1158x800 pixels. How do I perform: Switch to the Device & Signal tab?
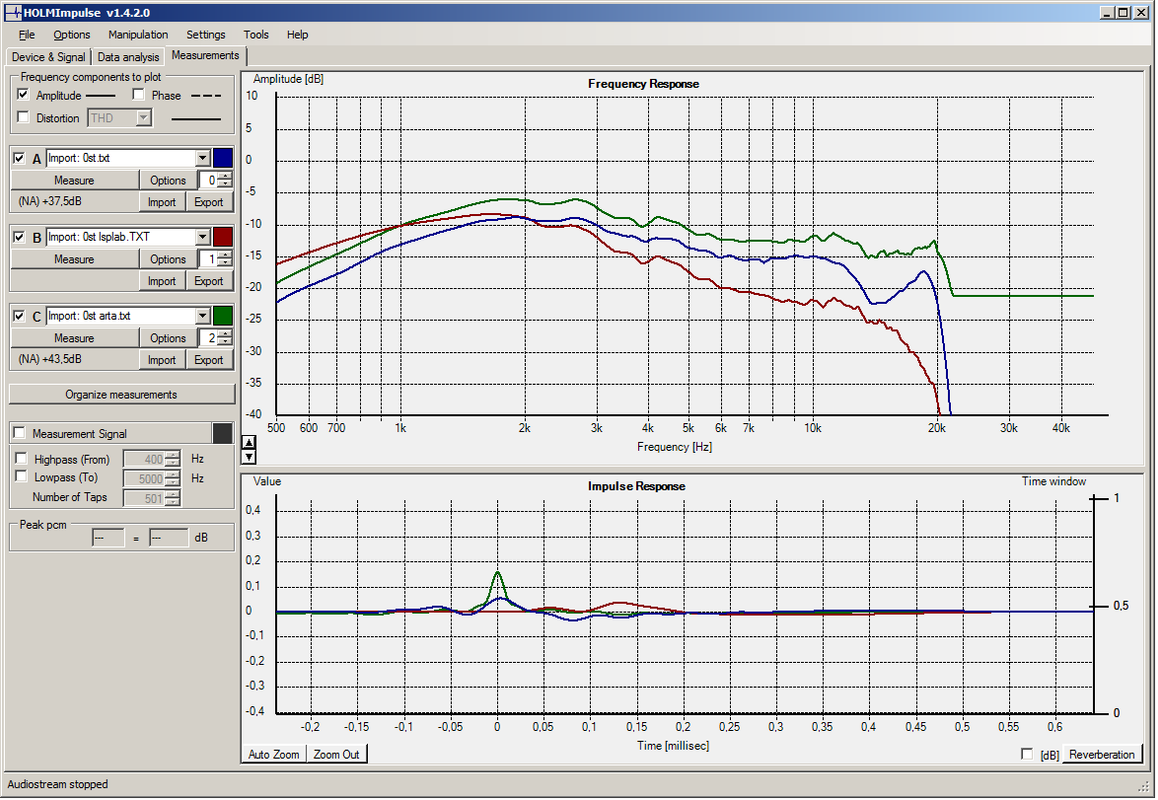48,57
